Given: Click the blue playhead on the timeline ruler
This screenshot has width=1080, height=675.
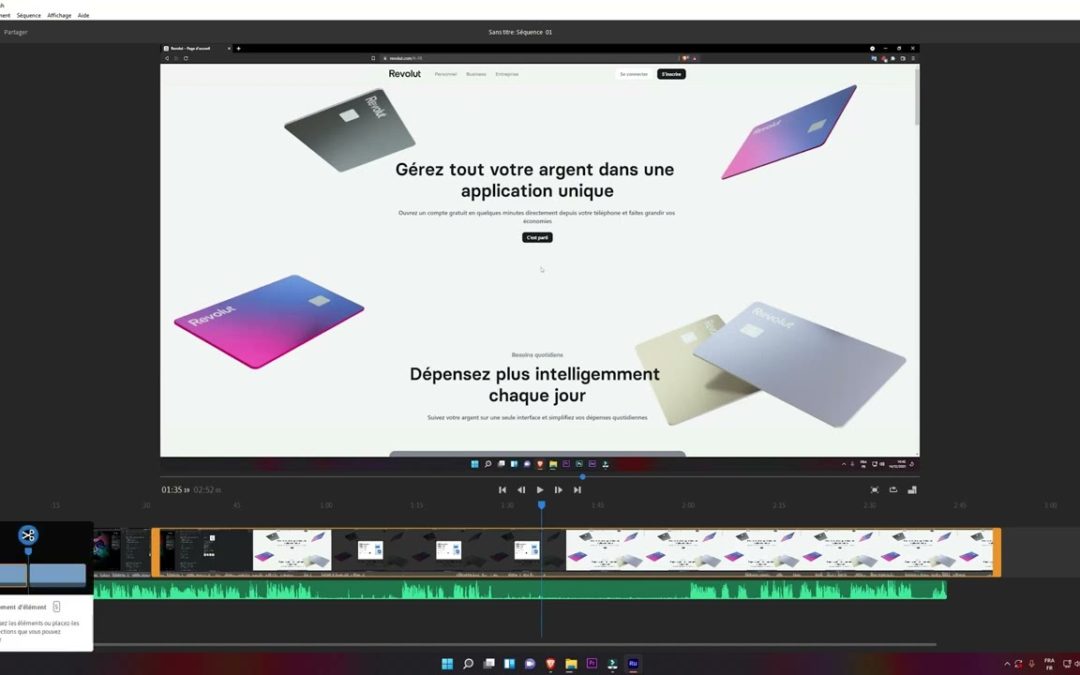Looking at the screenshot, I should coord(541,505).
